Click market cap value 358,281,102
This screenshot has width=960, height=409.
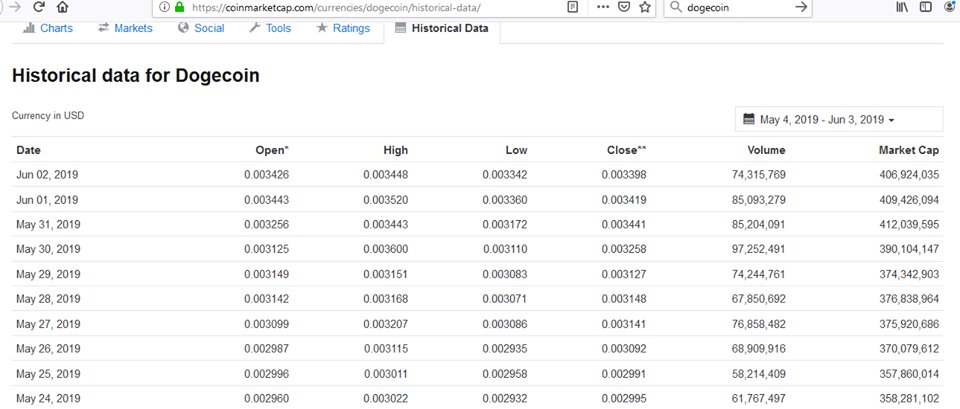pos(908,398)
